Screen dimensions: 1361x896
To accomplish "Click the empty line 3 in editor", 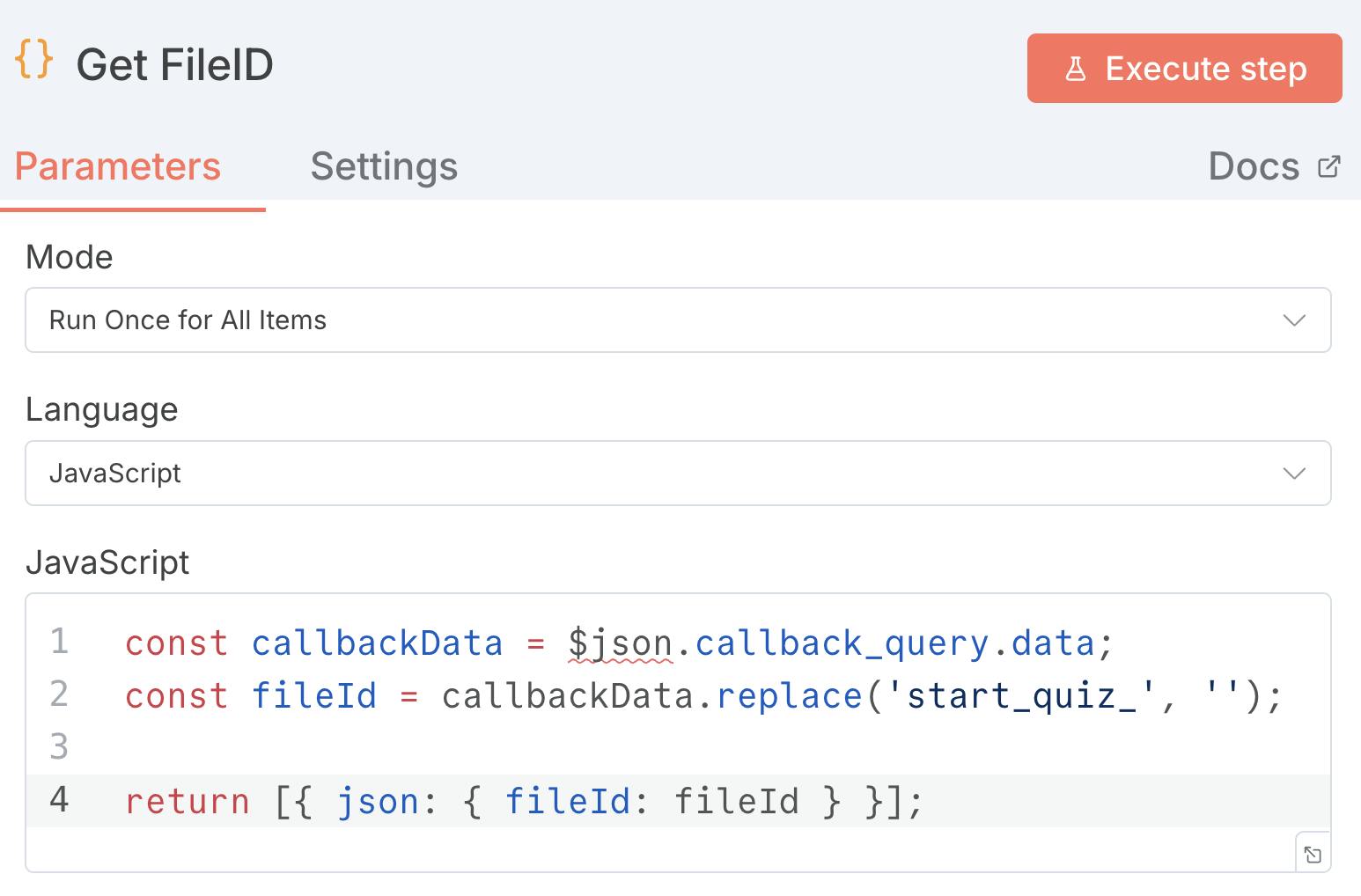I will pyautogui.click(x=616, y=748).
